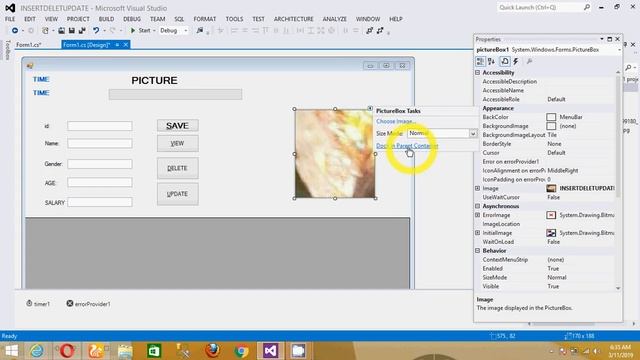This screenshot has width=640, height=360.
Task: Click the Open File toolbar icon
Action: click(x=61, y=30)
